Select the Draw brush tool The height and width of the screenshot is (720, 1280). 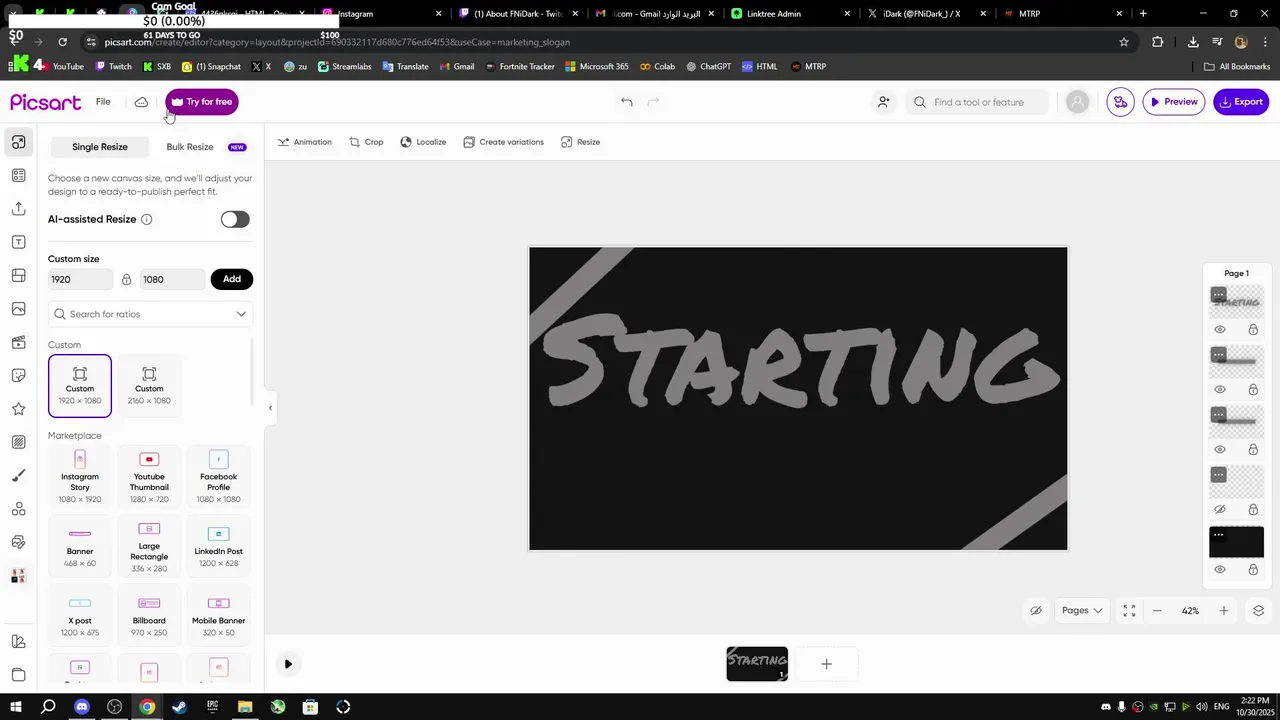click(18, 476)
